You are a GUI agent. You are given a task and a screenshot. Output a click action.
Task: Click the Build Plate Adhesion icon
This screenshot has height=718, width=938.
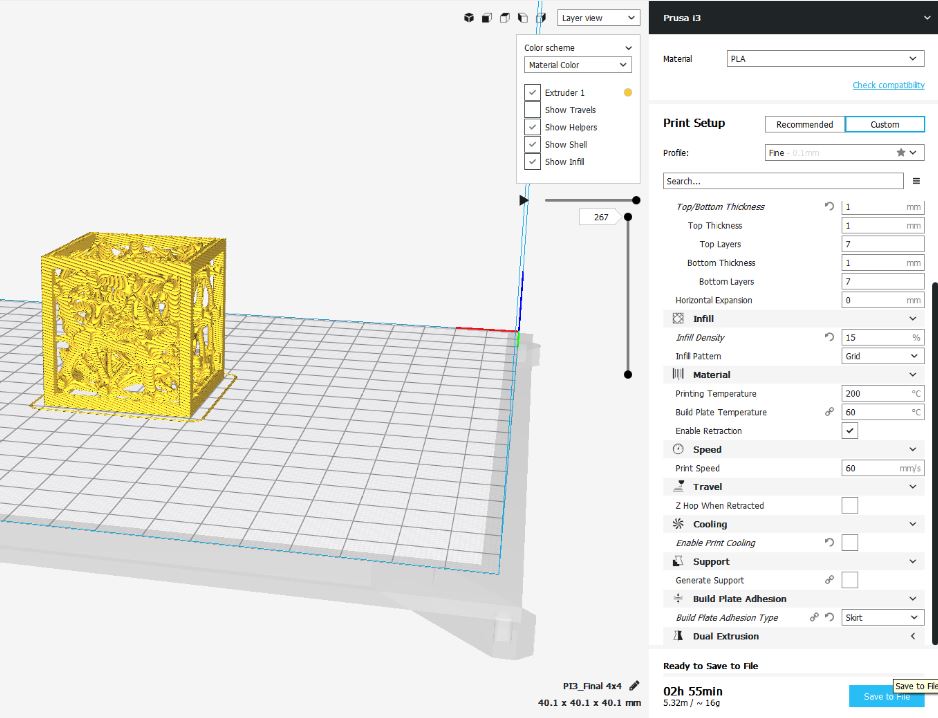click(678, 598)
